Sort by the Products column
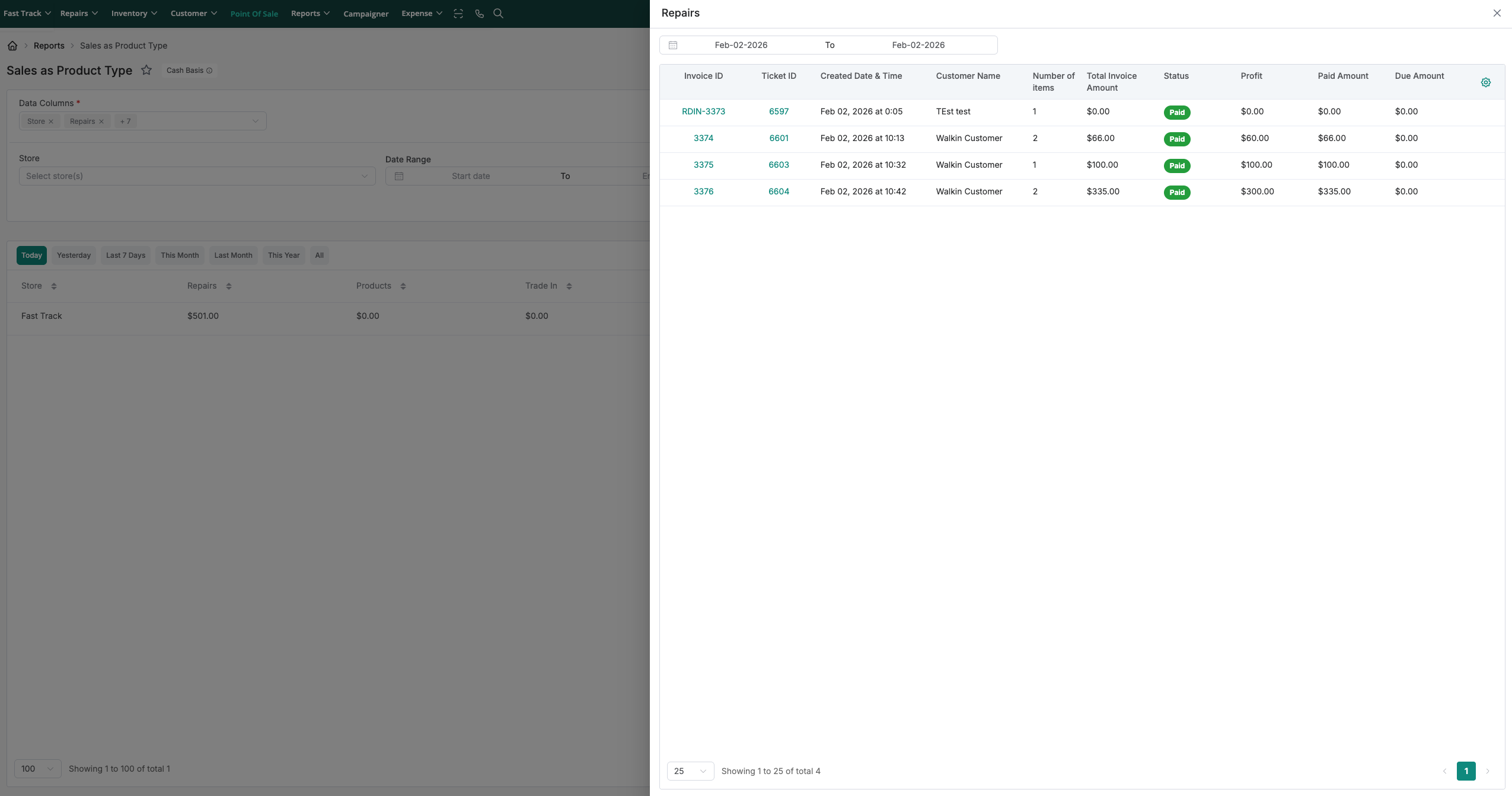Viewport: 1512px width, 796px height. click(x=403, y=286)
